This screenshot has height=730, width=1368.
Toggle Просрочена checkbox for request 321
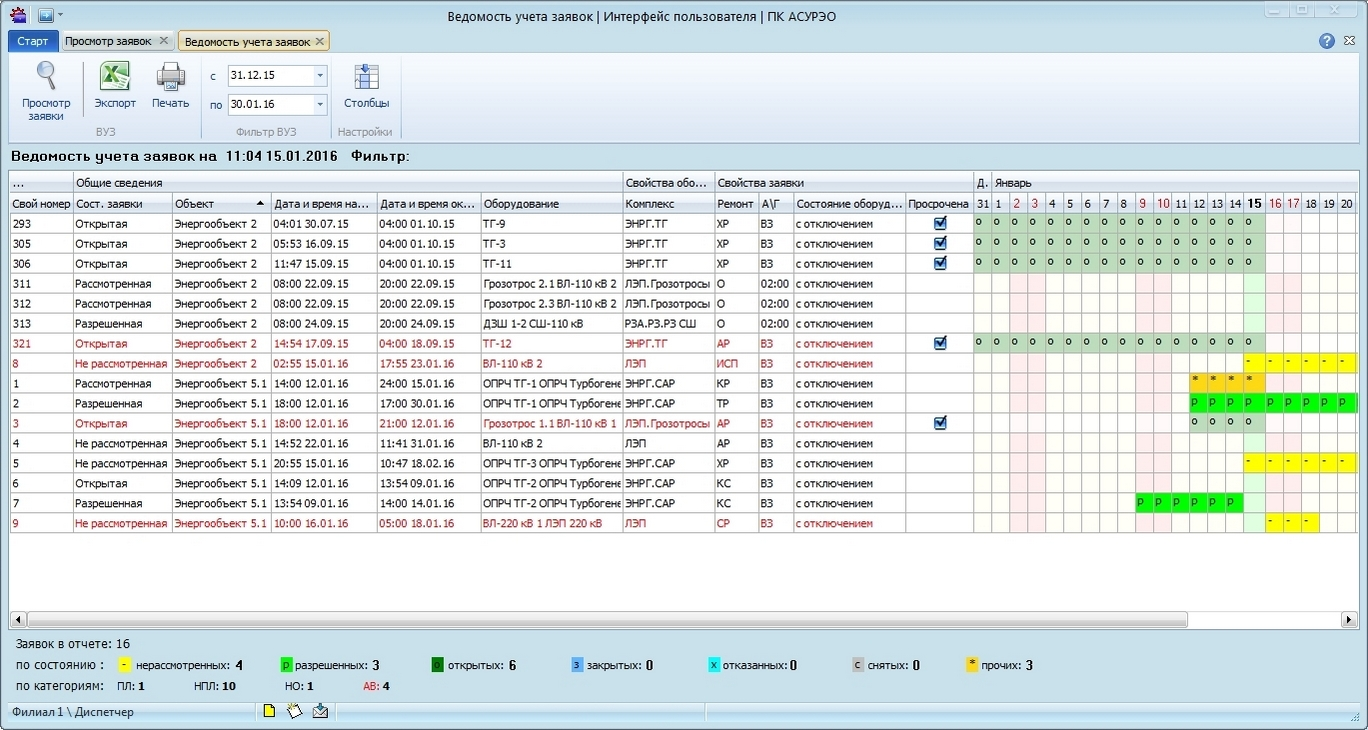[940, 344]
